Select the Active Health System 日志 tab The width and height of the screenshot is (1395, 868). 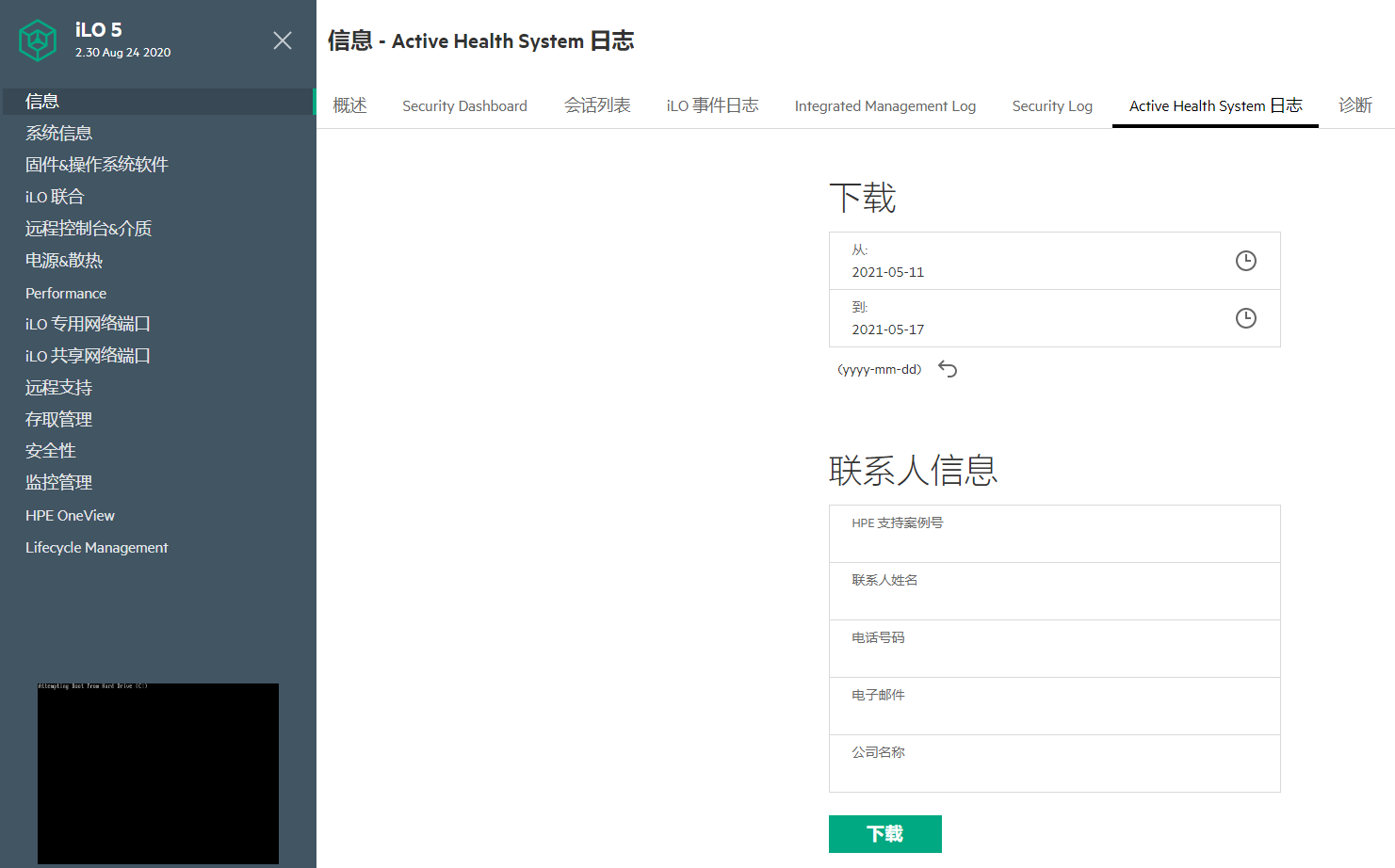point(1215,105)
